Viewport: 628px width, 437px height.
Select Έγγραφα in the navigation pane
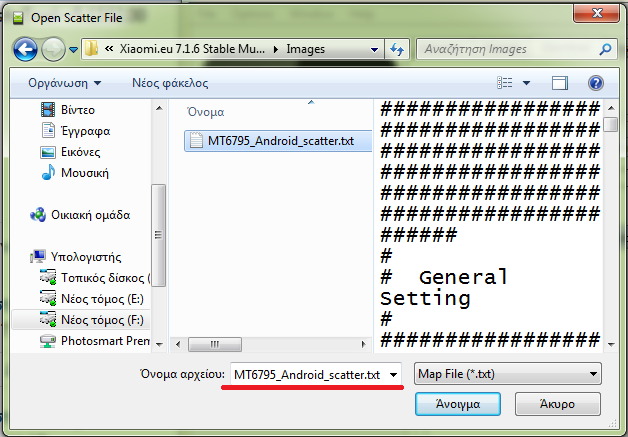[75, 131]
